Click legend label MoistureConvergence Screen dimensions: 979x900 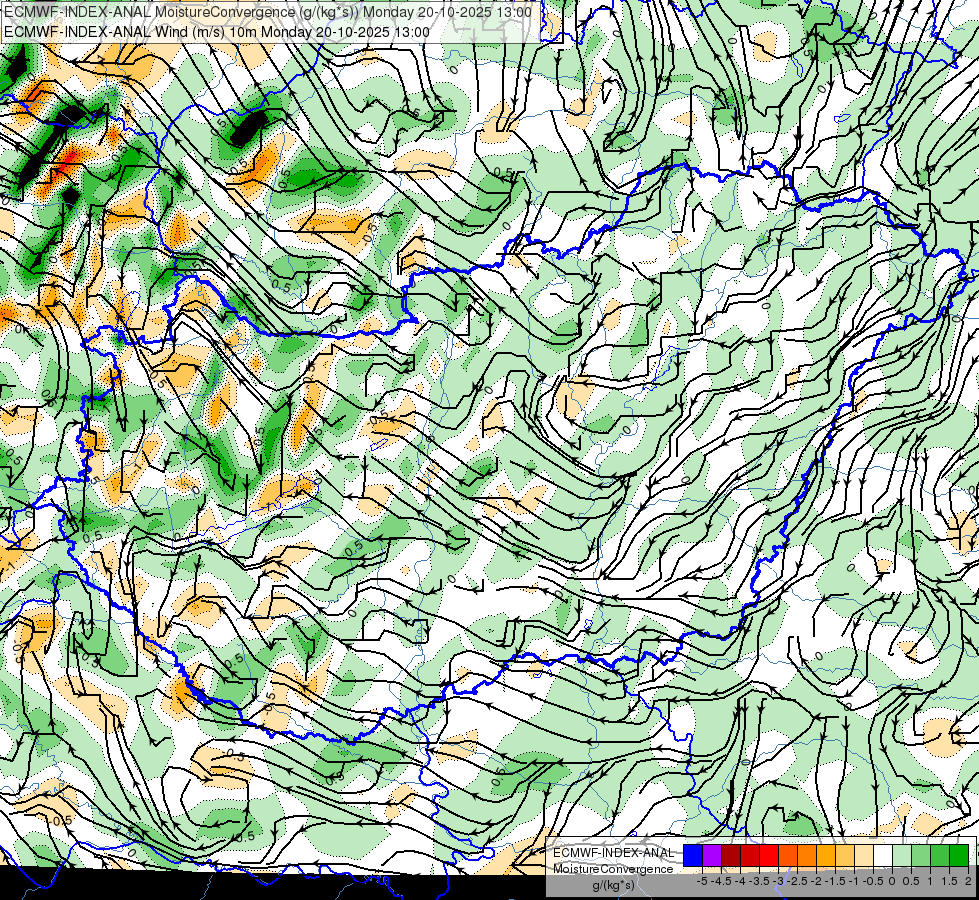point(613,869)
